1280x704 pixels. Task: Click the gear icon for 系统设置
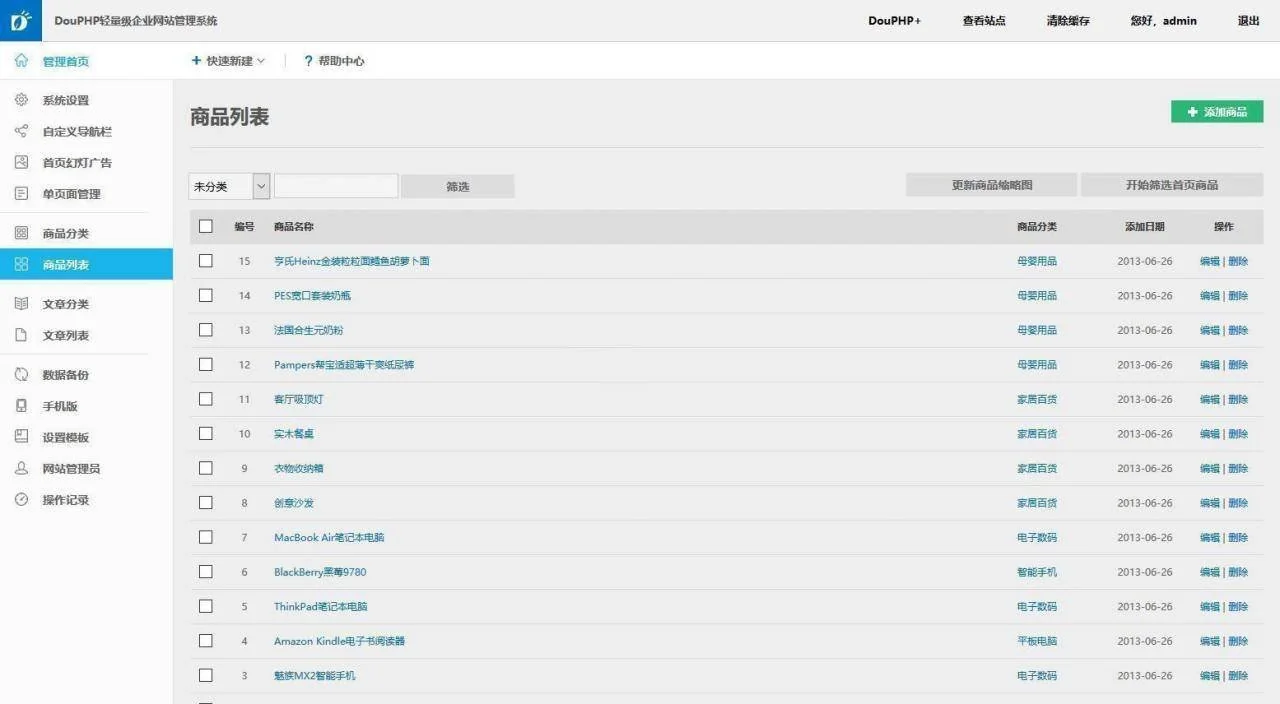pyautogui.click(x=21, y=100)
